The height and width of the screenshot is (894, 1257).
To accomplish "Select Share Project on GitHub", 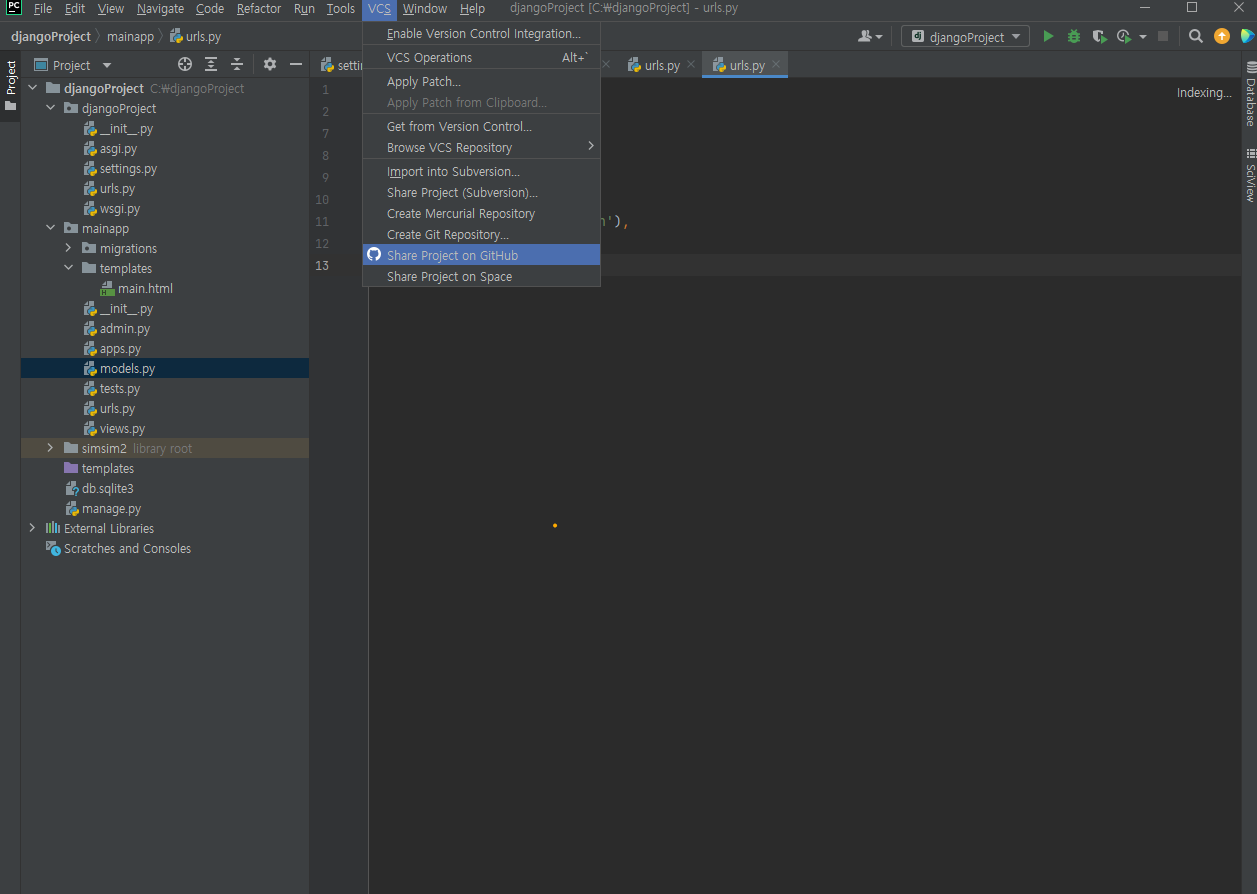I will (x=481, y=255).
